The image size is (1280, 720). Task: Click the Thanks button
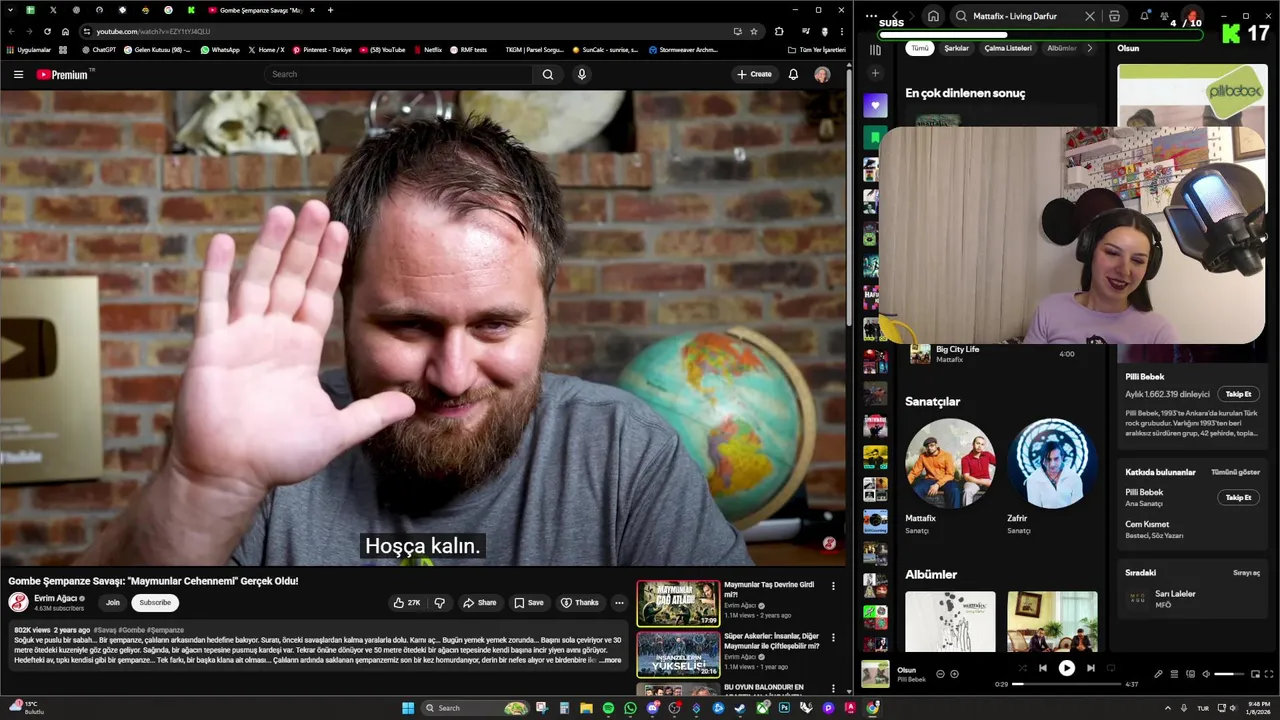[580, 603]
